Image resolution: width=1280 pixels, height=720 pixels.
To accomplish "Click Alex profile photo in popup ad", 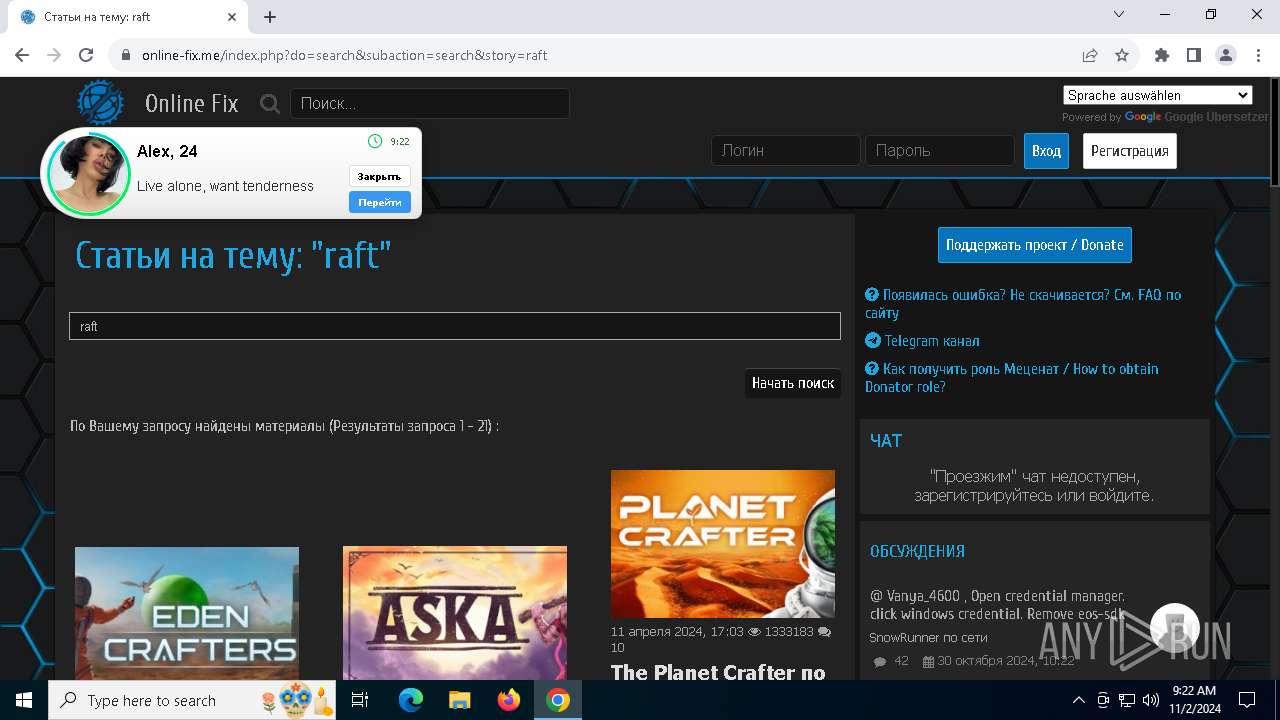I will point(89,173).
